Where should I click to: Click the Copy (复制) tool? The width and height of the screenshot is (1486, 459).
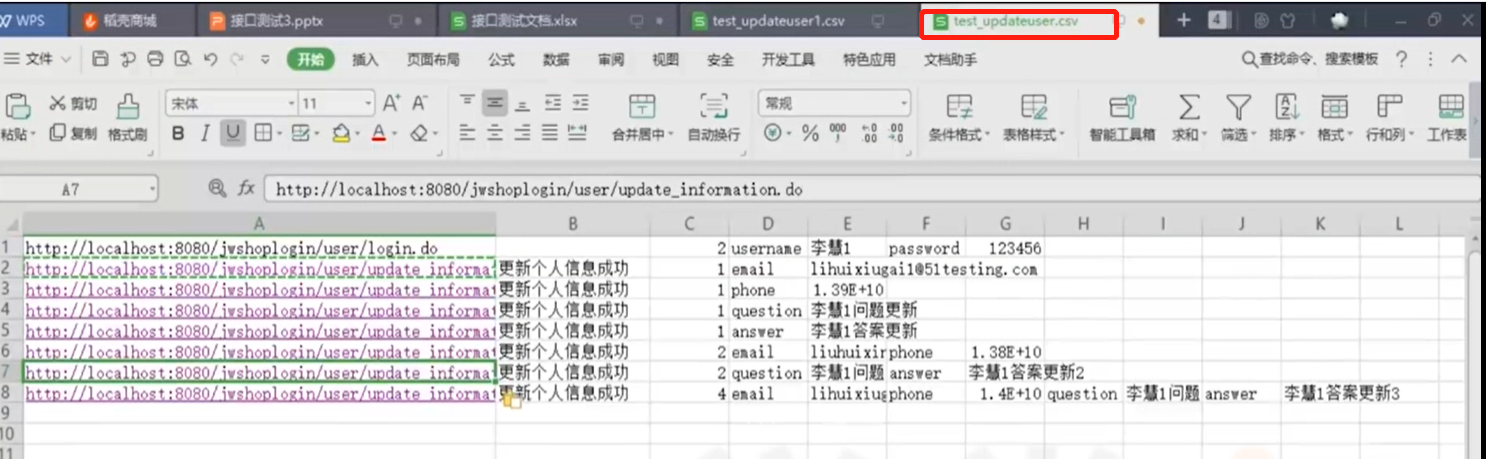pos(73,133)
